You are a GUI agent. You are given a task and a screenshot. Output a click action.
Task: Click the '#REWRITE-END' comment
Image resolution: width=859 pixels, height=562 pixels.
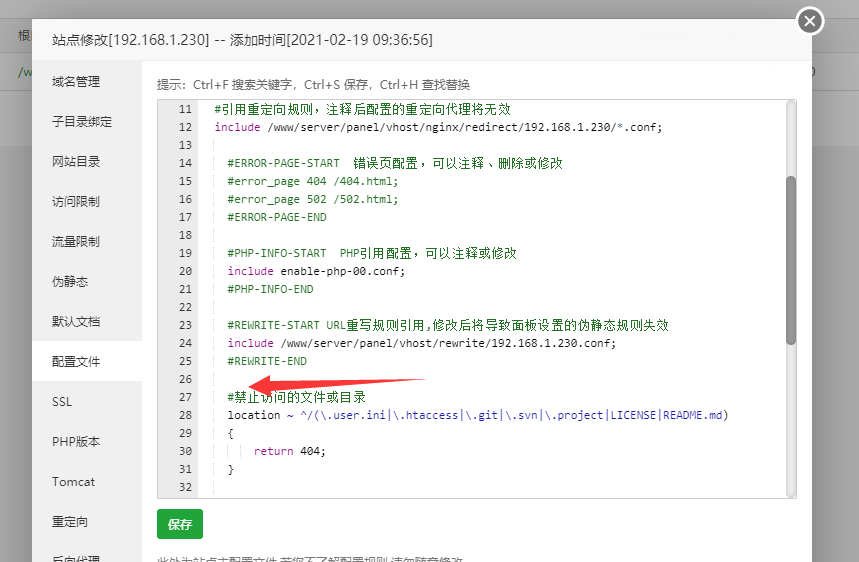[267, 362]
